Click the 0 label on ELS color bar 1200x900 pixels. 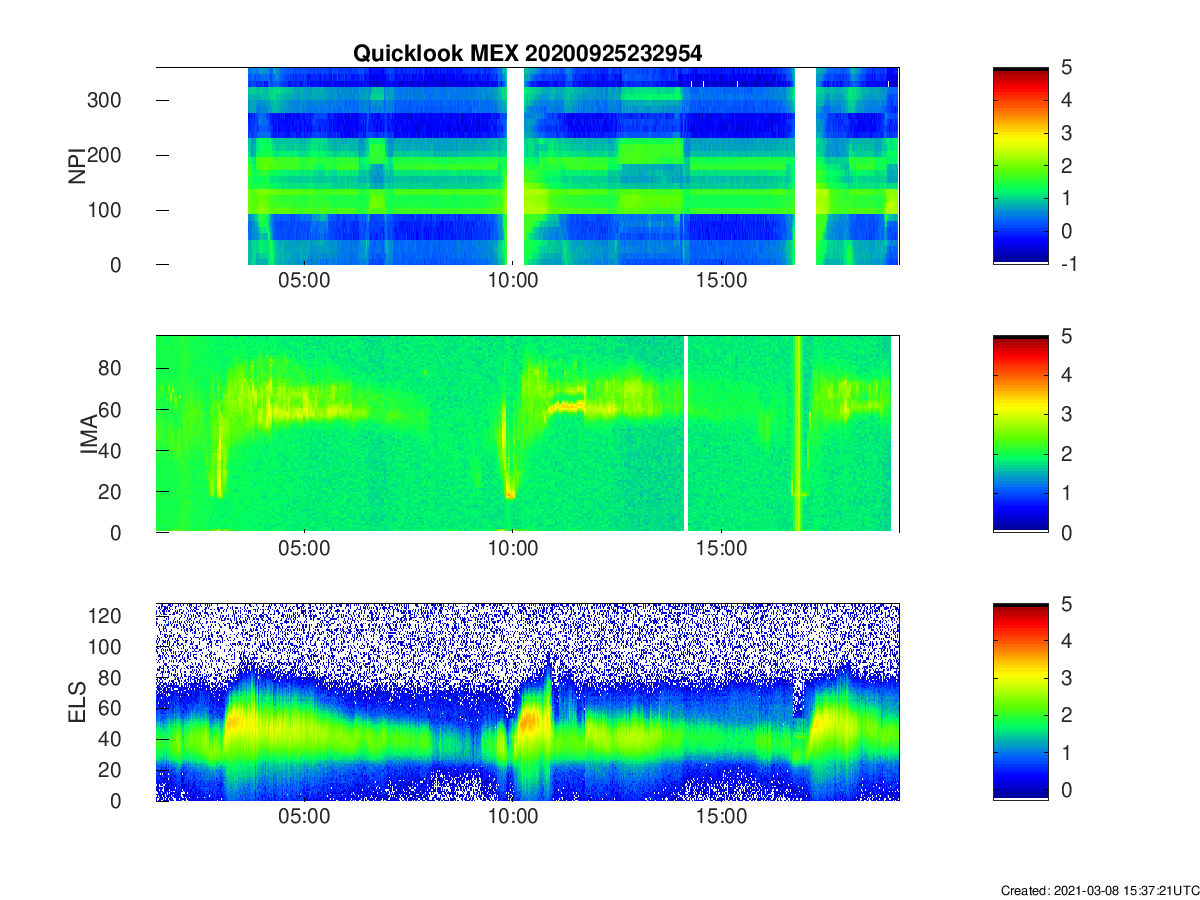[1066, 790]
